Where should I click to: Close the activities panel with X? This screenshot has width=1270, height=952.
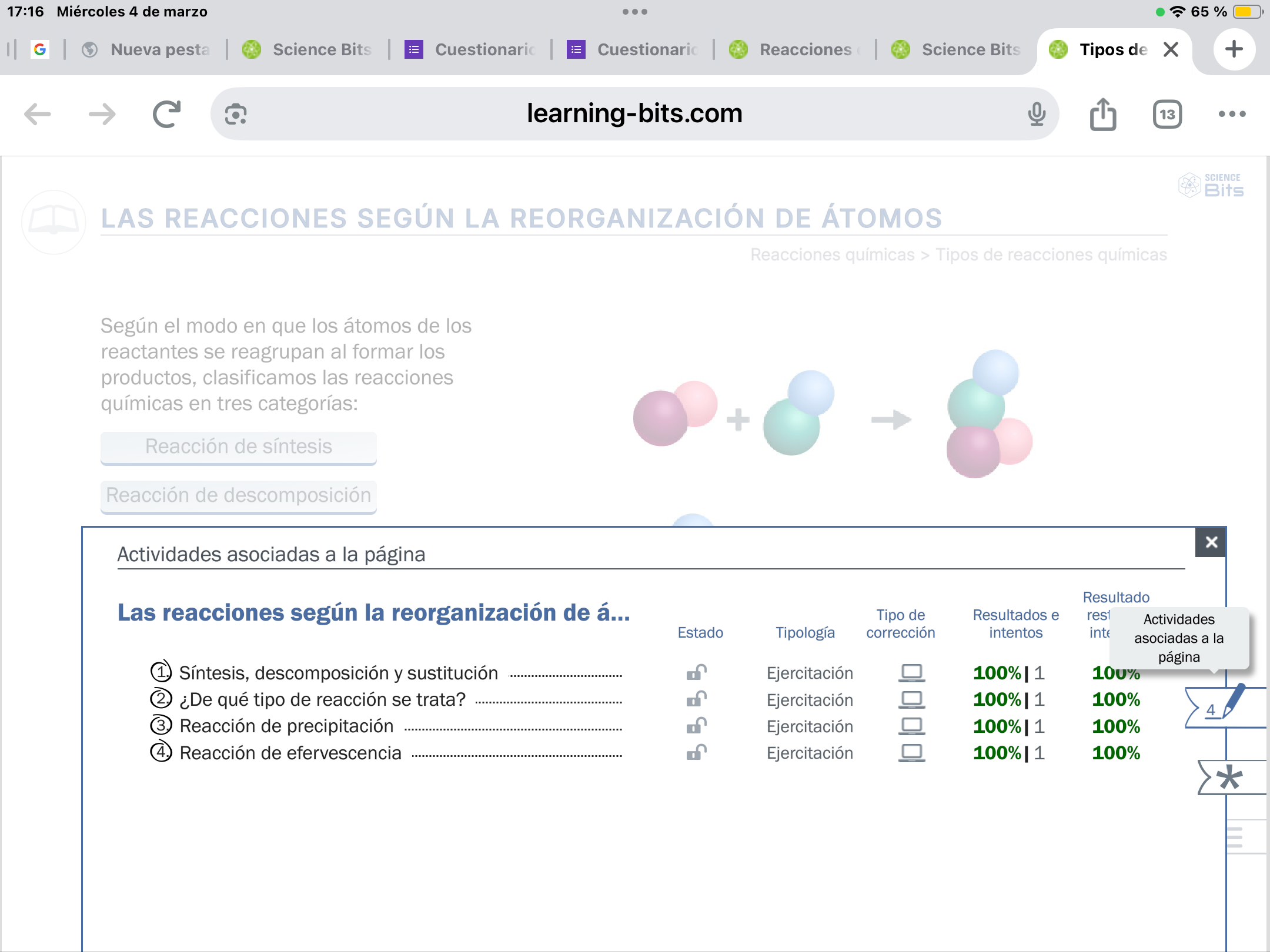click(x=1211, y=542)
